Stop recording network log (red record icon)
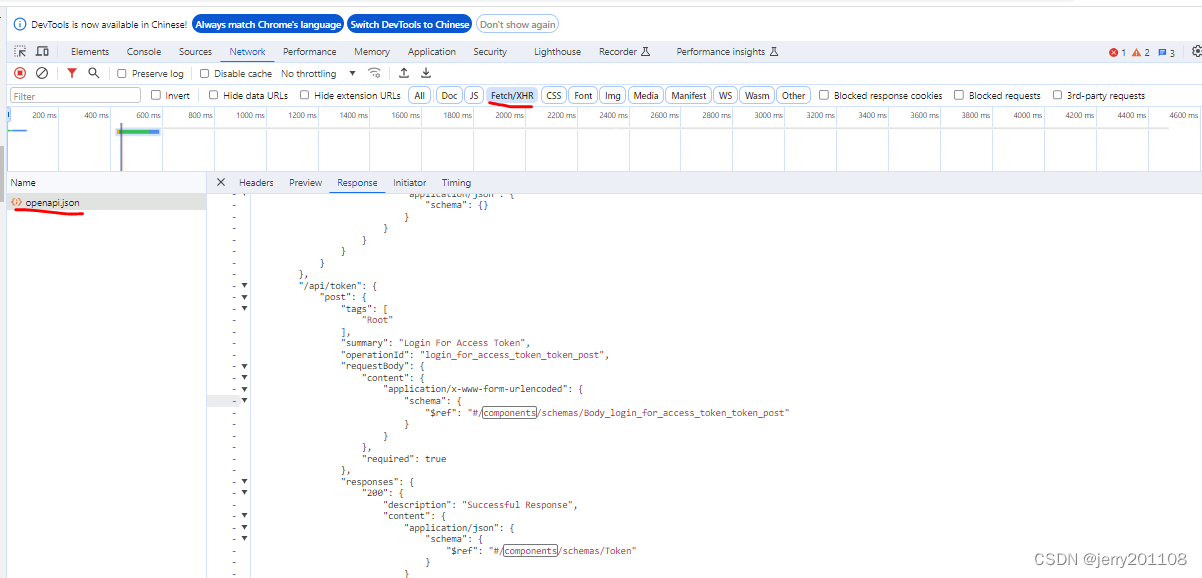This screenshot has height=578, width=1202. point(20,72)
